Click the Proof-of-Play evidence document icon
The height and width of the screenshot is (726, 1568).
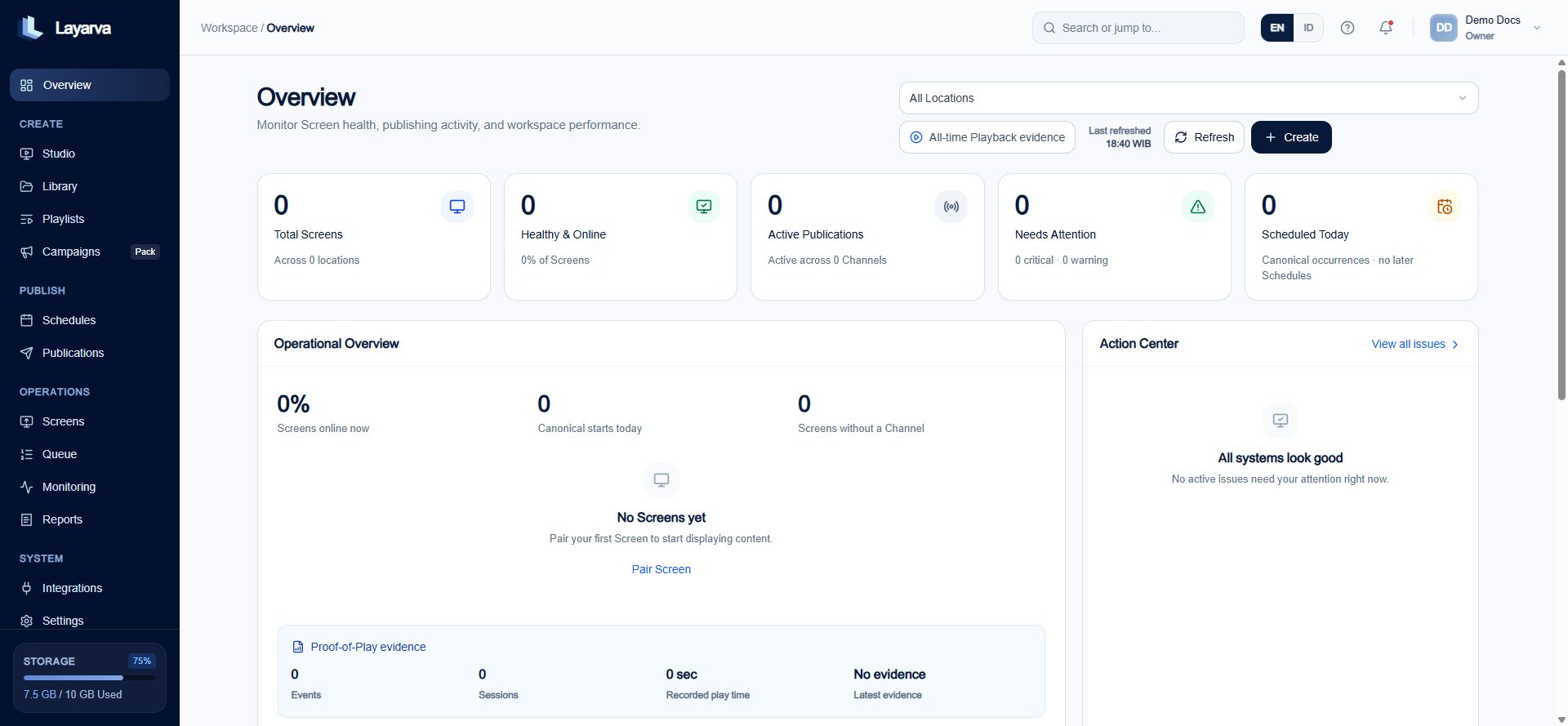pos(298,647)
